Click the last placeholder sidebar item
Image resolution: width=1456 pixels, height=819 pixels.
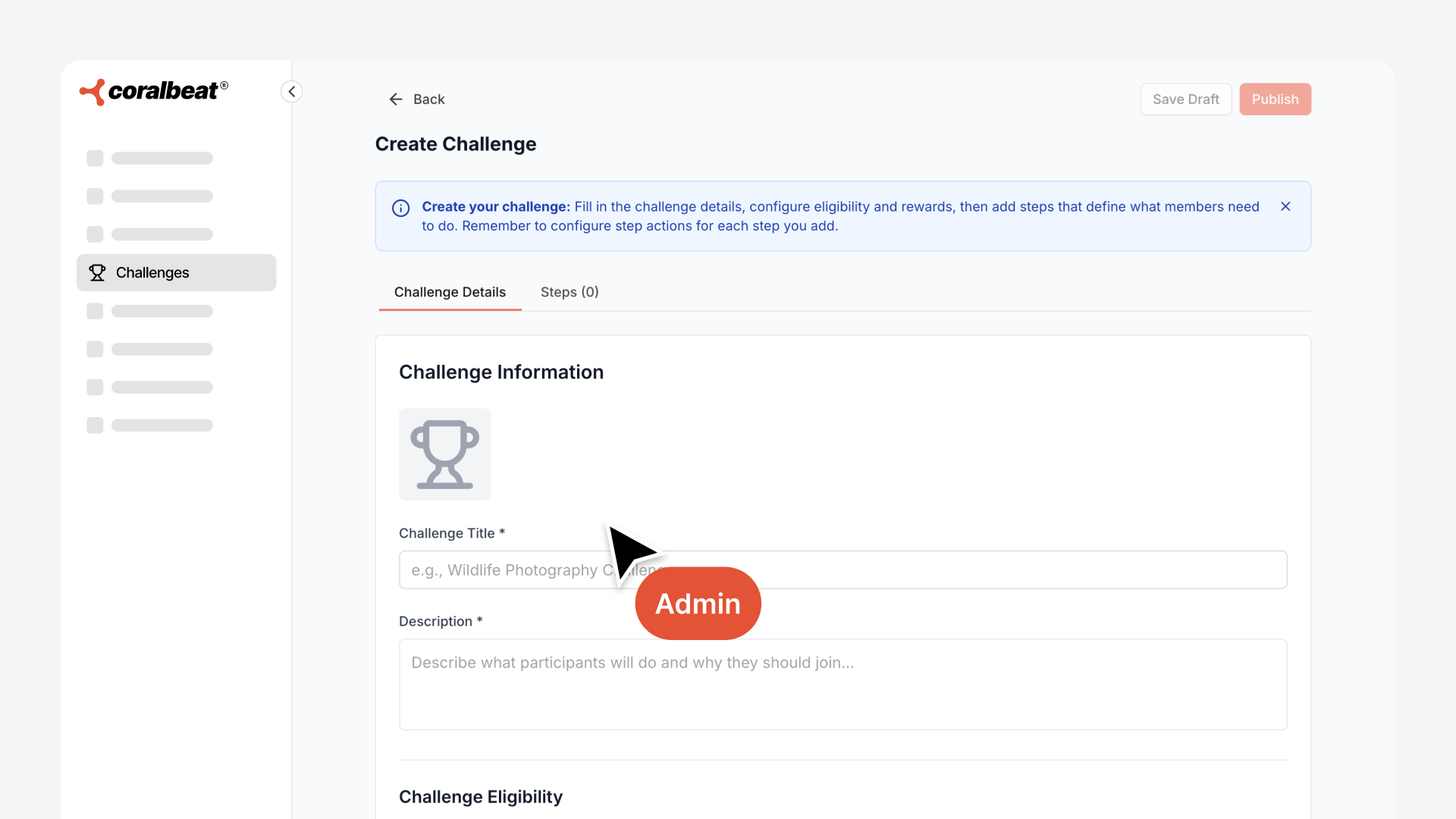coord(162,425)
